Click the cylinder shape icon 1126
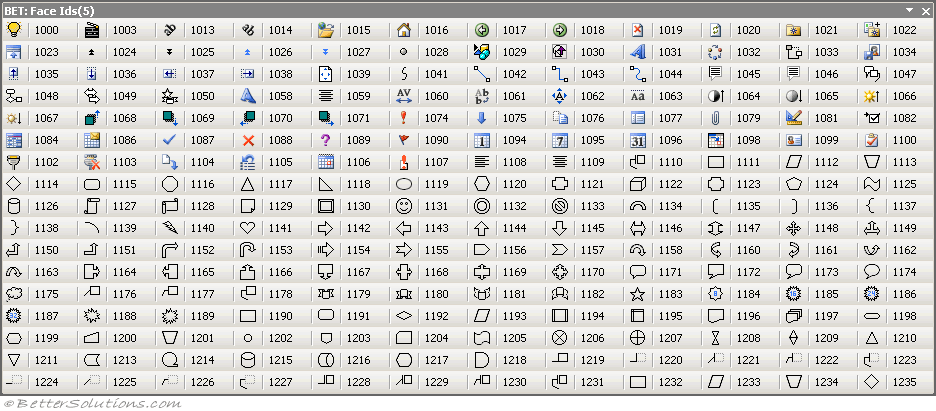The height and width of the screenshot is (411, 936). [x=13, y=206]
